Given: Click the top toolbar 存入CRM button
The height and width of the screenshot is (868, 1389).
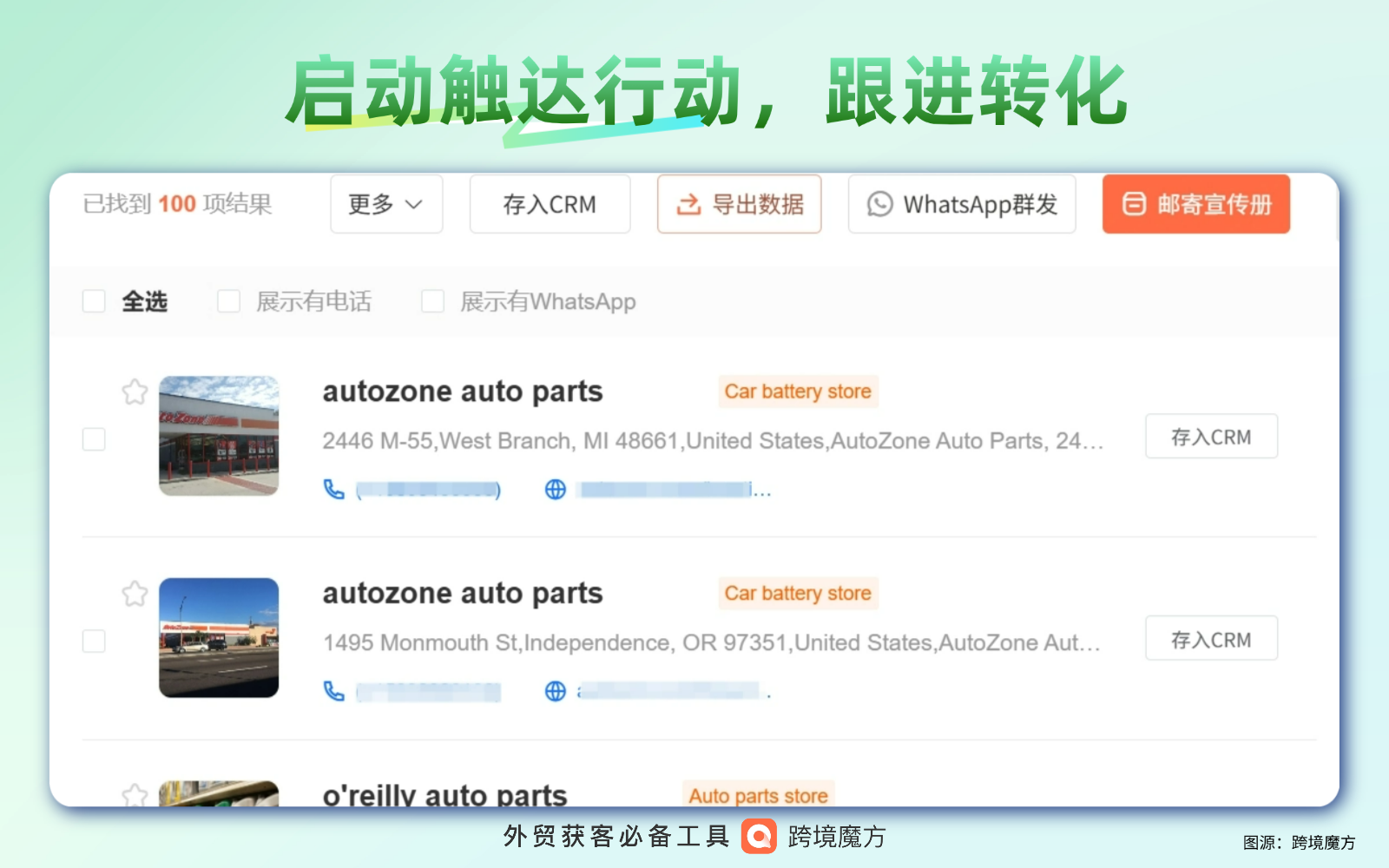Looking at the screenshot, I should 550,205.
